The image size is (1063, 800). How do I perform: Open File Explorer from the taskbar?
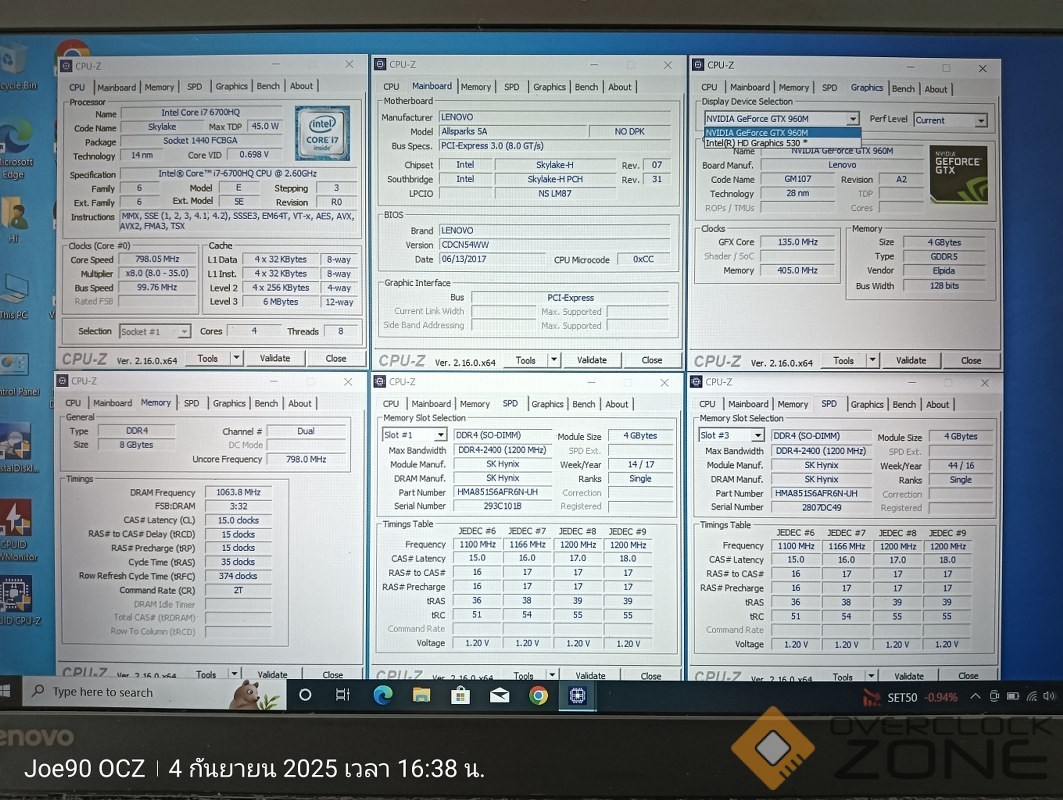pos(422,695)
